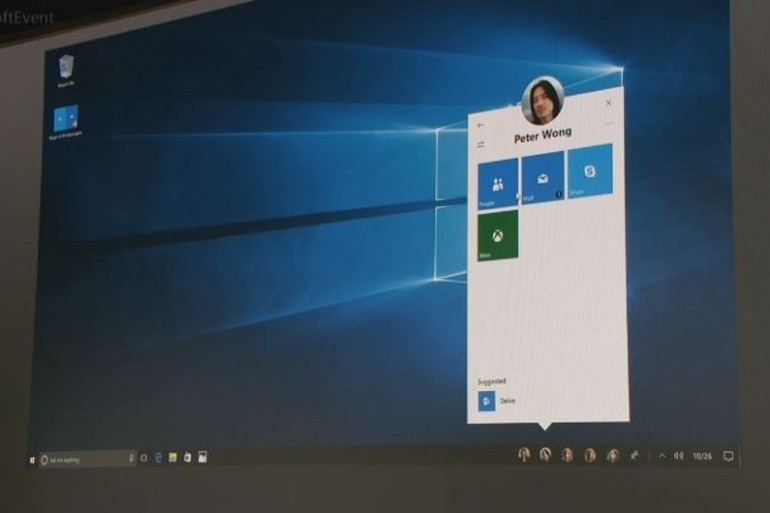Launch the Skype tile in contact panel
The width and height of the screenshot is (770, 513).
pos(589,172)
